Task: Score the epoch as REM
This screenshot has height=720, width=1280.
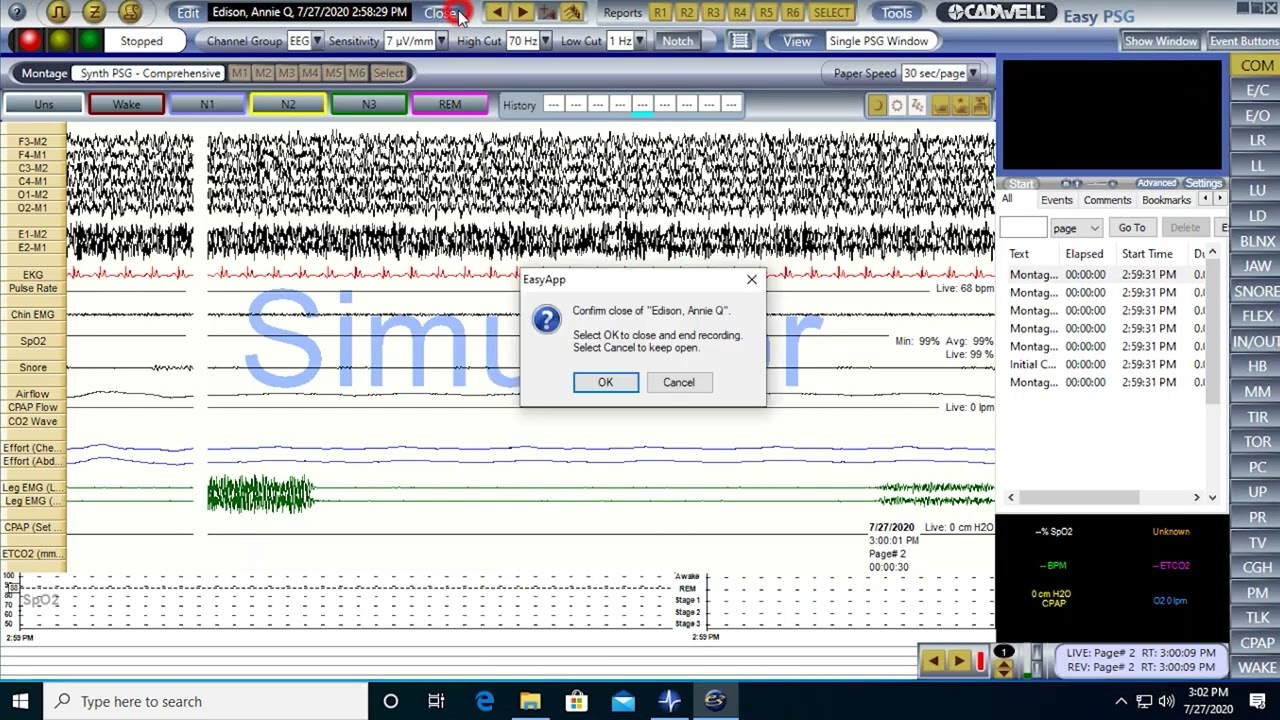Action: pyautogui.click(x=450, y=105)
